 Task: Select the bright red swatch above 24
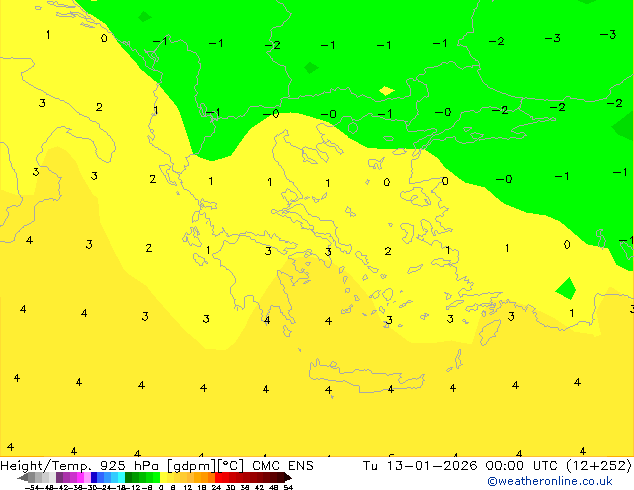click(218, 477)
